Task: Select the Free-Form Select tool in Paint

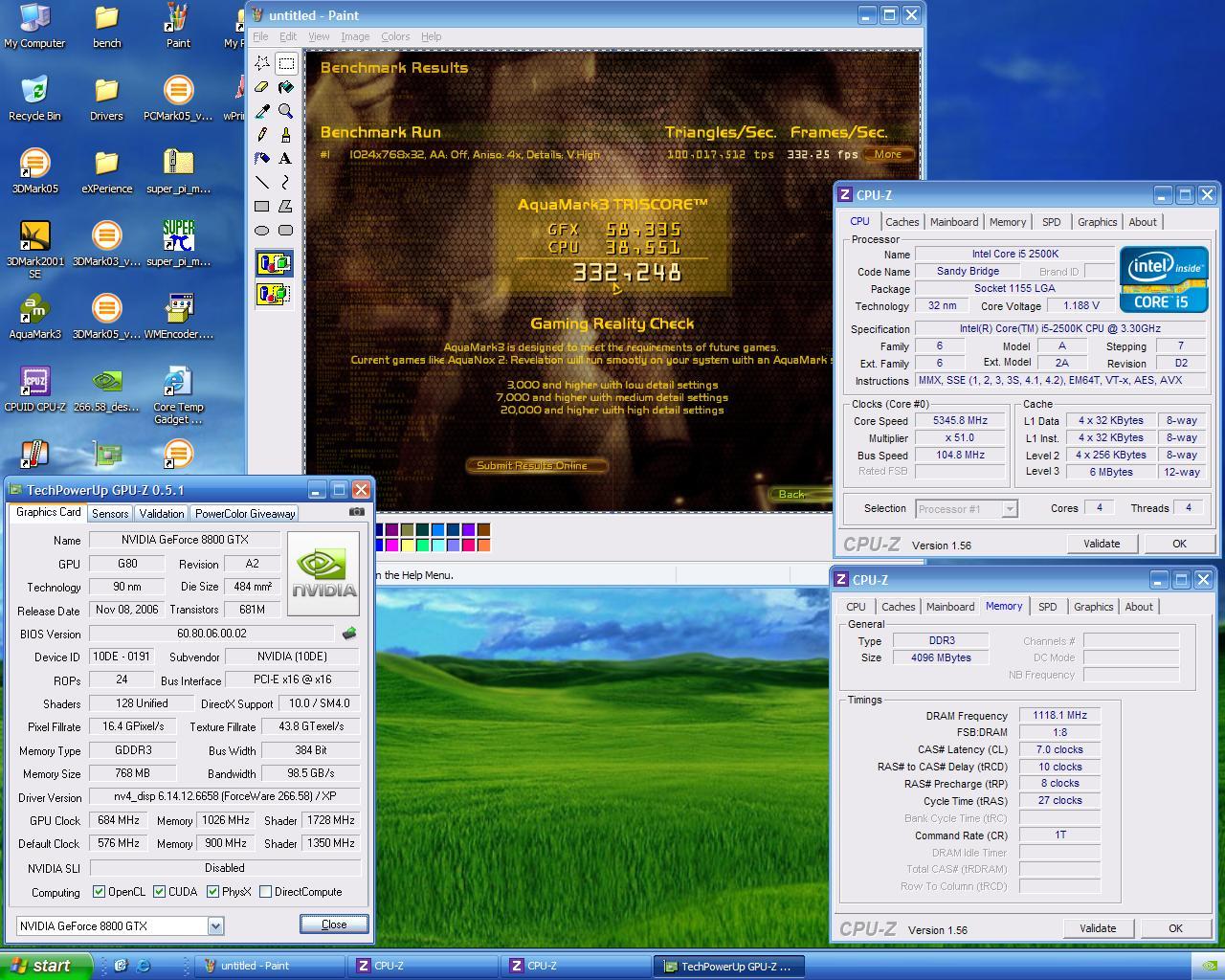Action: (262, 63)
